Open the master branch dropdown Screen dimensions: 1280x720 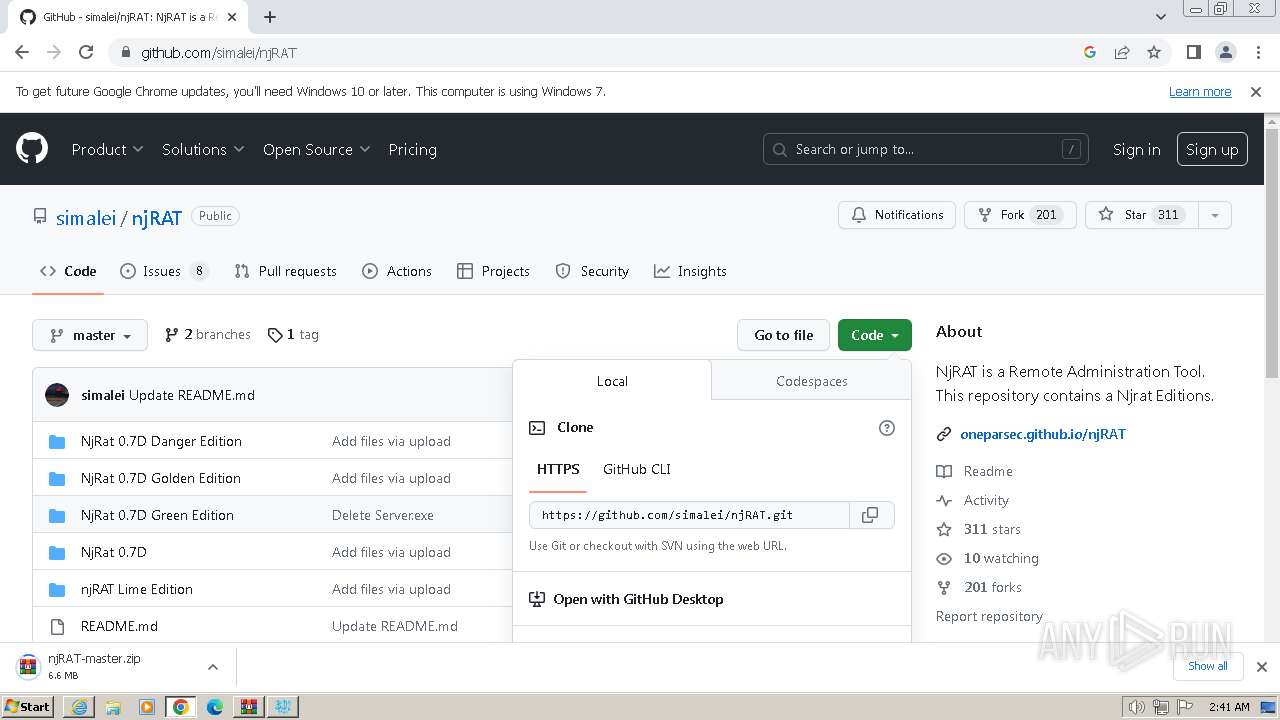click(x=90, y=335)
